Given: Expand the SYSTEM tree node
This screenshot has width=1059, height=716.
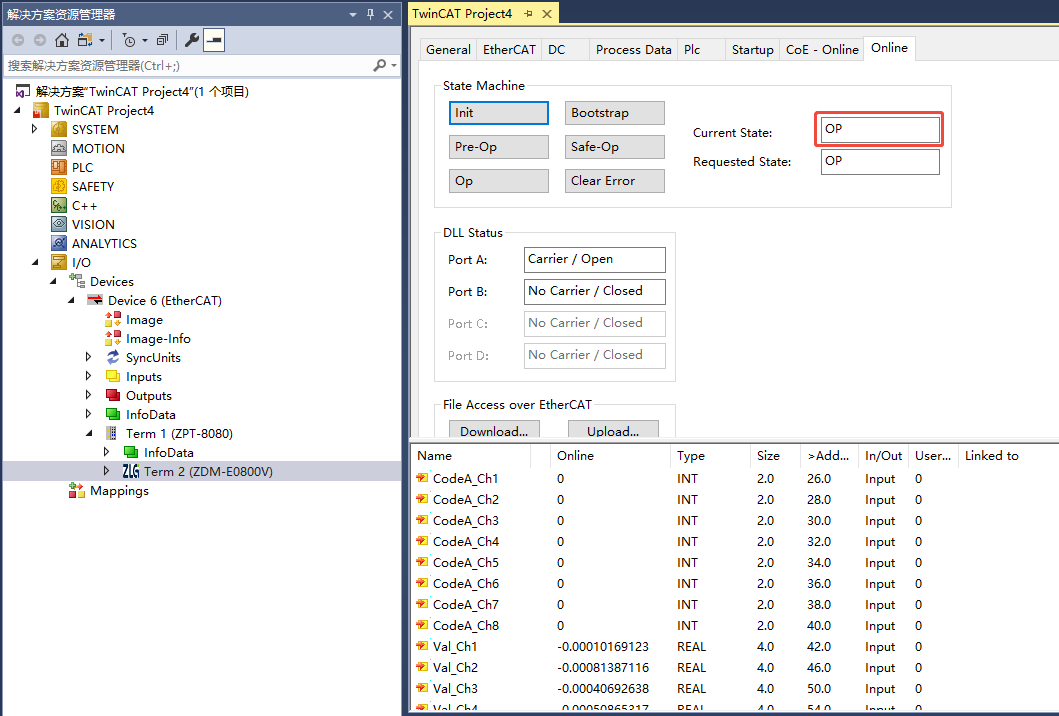Looking at the screenshot, I should point(35,129).
